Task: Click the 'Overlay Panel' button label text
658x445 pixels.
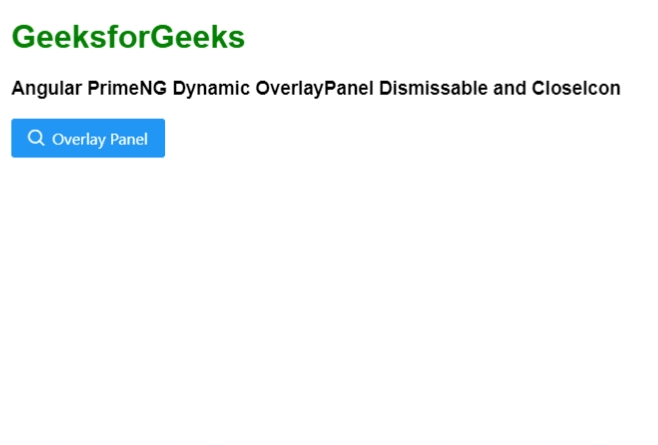Action: coord(100,139)
